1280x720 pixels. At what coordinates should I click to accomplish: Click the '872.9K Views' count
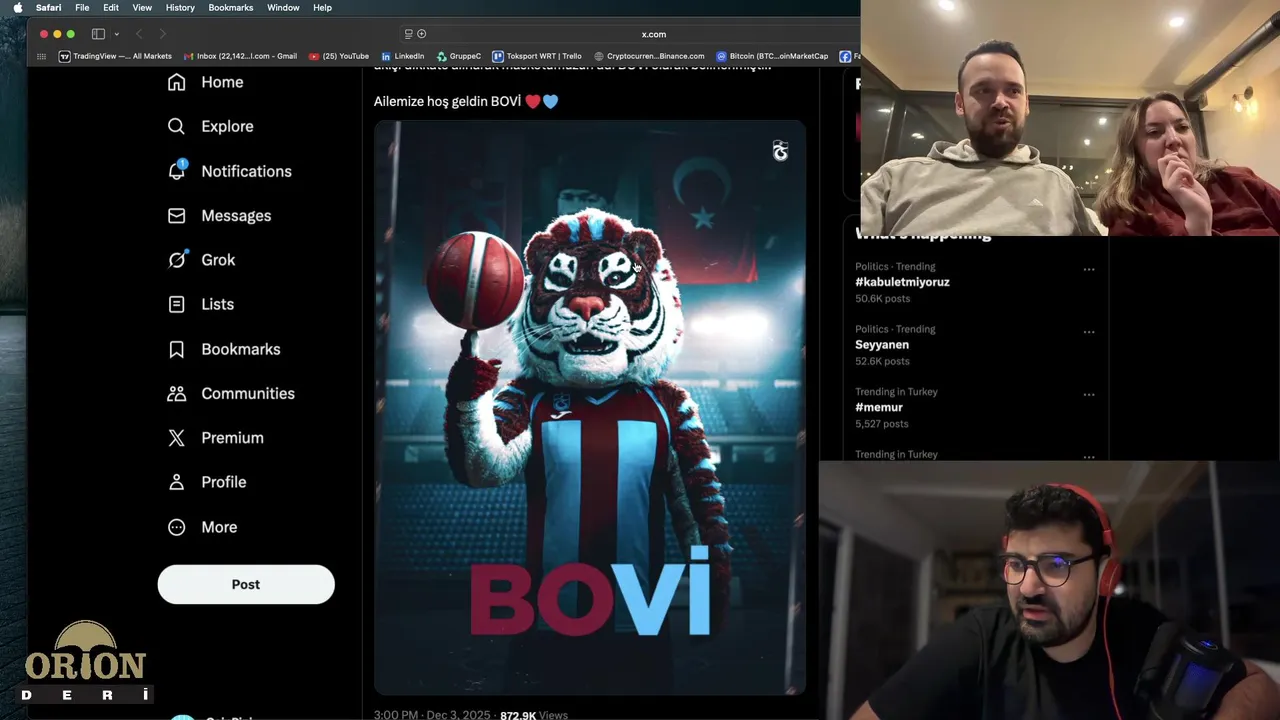[x=534, y=715]
